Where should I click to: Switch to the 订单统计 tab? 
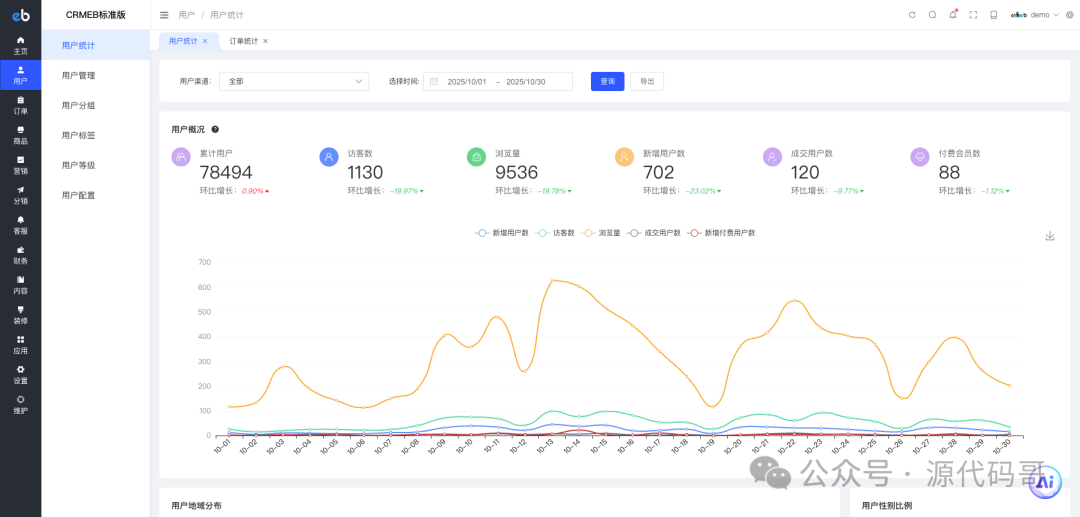[243, 41]
